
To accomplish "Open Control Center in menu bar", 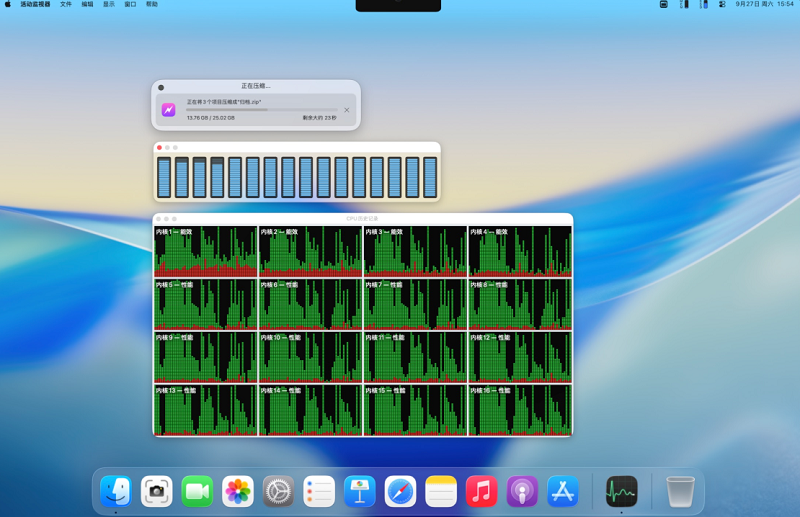I will [x=722, y=4].
